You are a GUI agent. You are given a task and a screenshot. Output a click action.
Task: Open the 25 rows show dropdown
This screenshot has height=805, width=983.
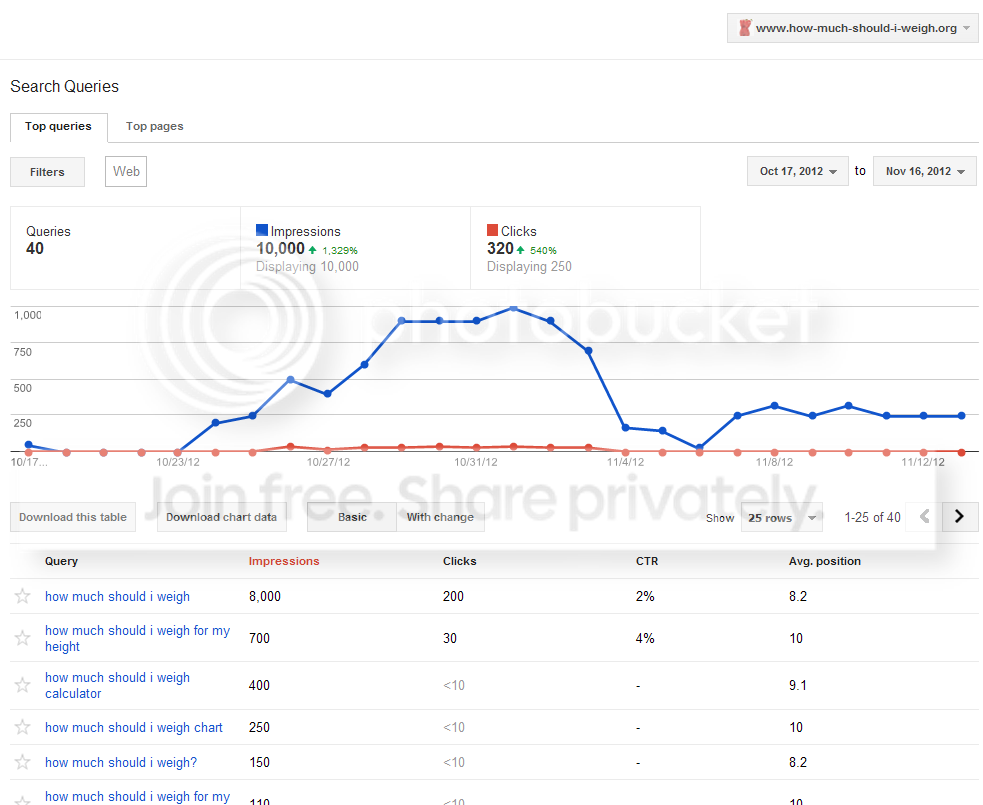click(x=782, y=517)
